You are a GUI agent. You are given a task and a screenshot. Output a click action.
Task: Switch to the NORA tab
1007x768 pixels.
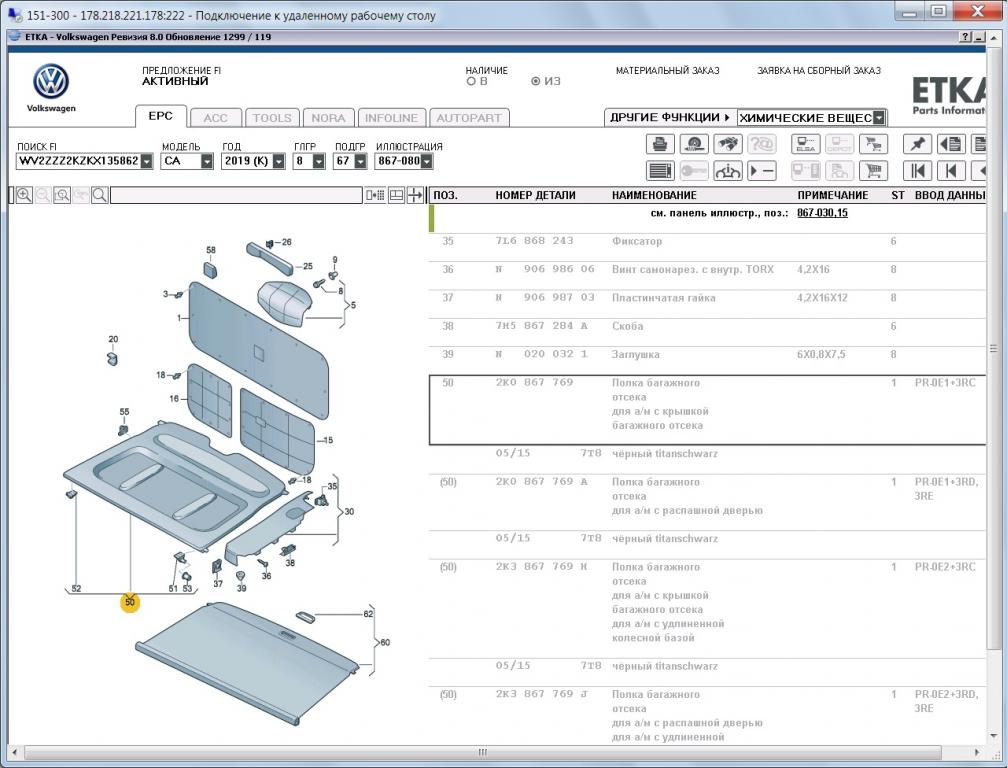click(x=328, y=118)
